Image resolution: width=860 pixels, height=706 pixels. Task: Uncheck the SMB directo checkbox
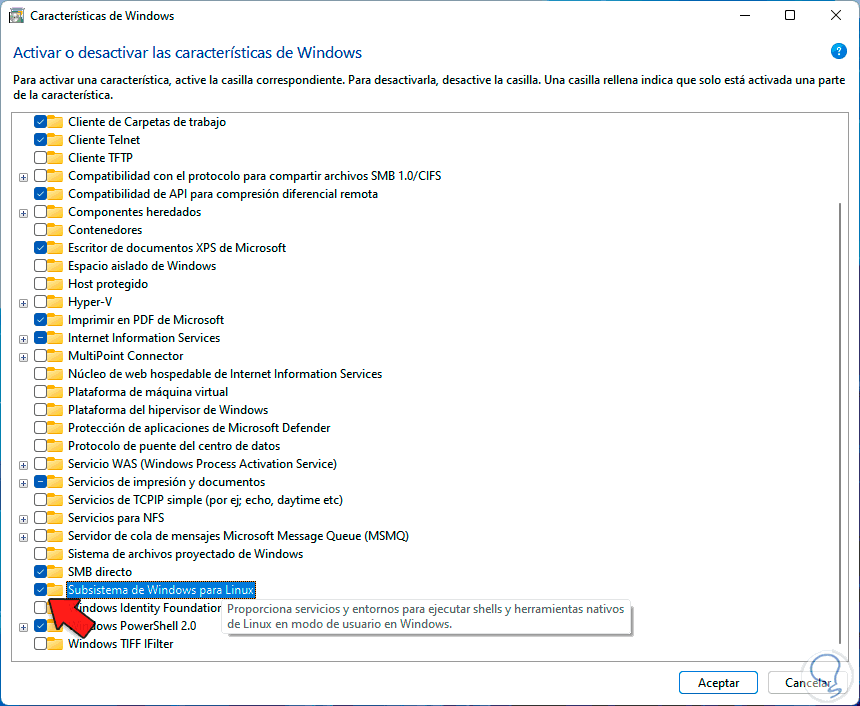(40, 572)
